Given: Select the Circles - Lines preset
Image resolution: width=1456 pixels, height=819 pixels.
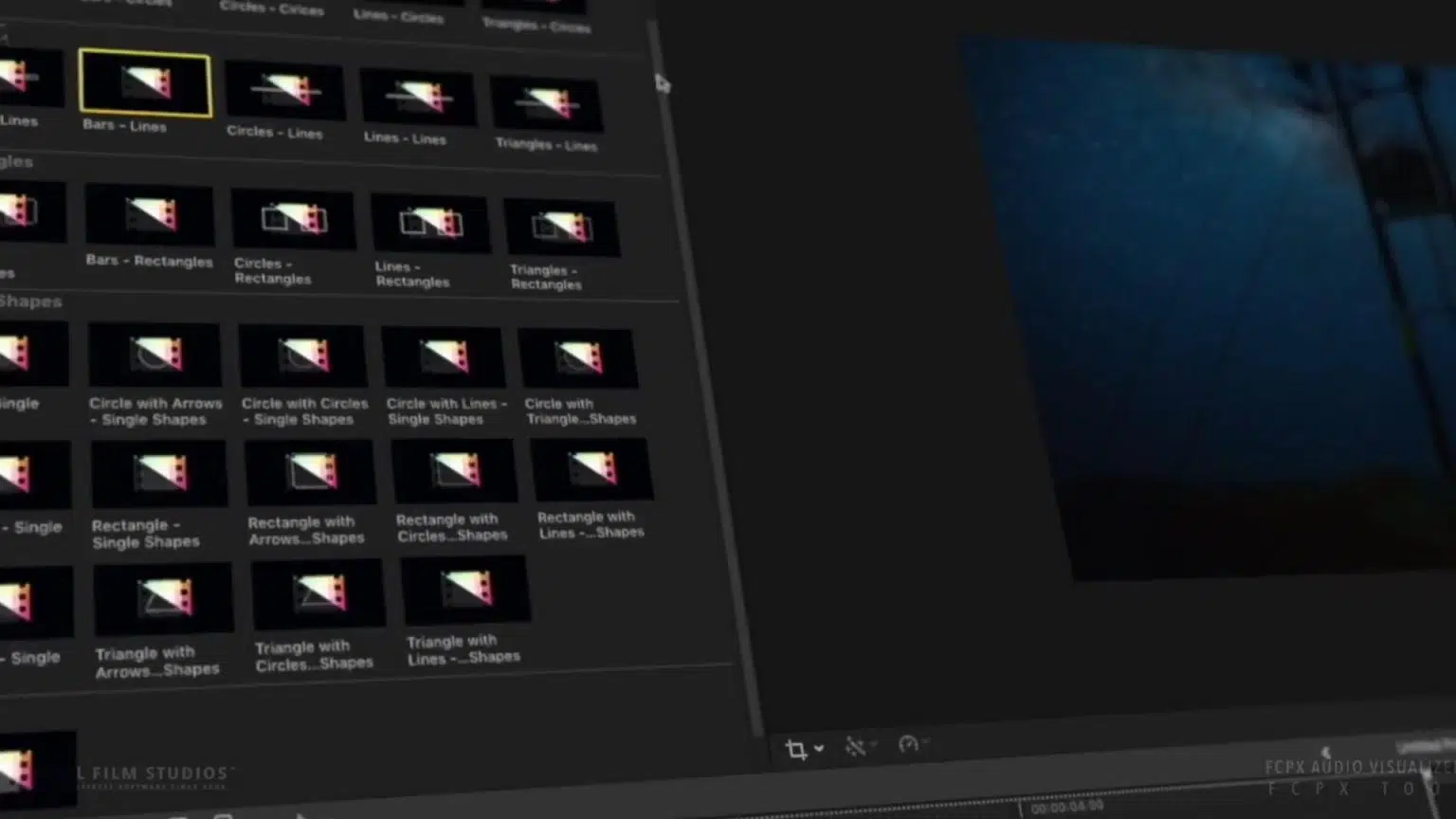Looking at the screenshot, I should click(284, 90).
